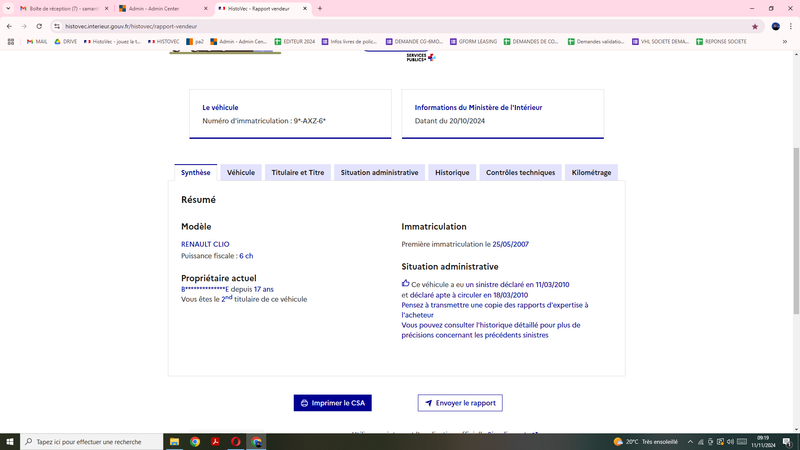Open the REPONSE SOCIETE bookmark

(721, 42)
